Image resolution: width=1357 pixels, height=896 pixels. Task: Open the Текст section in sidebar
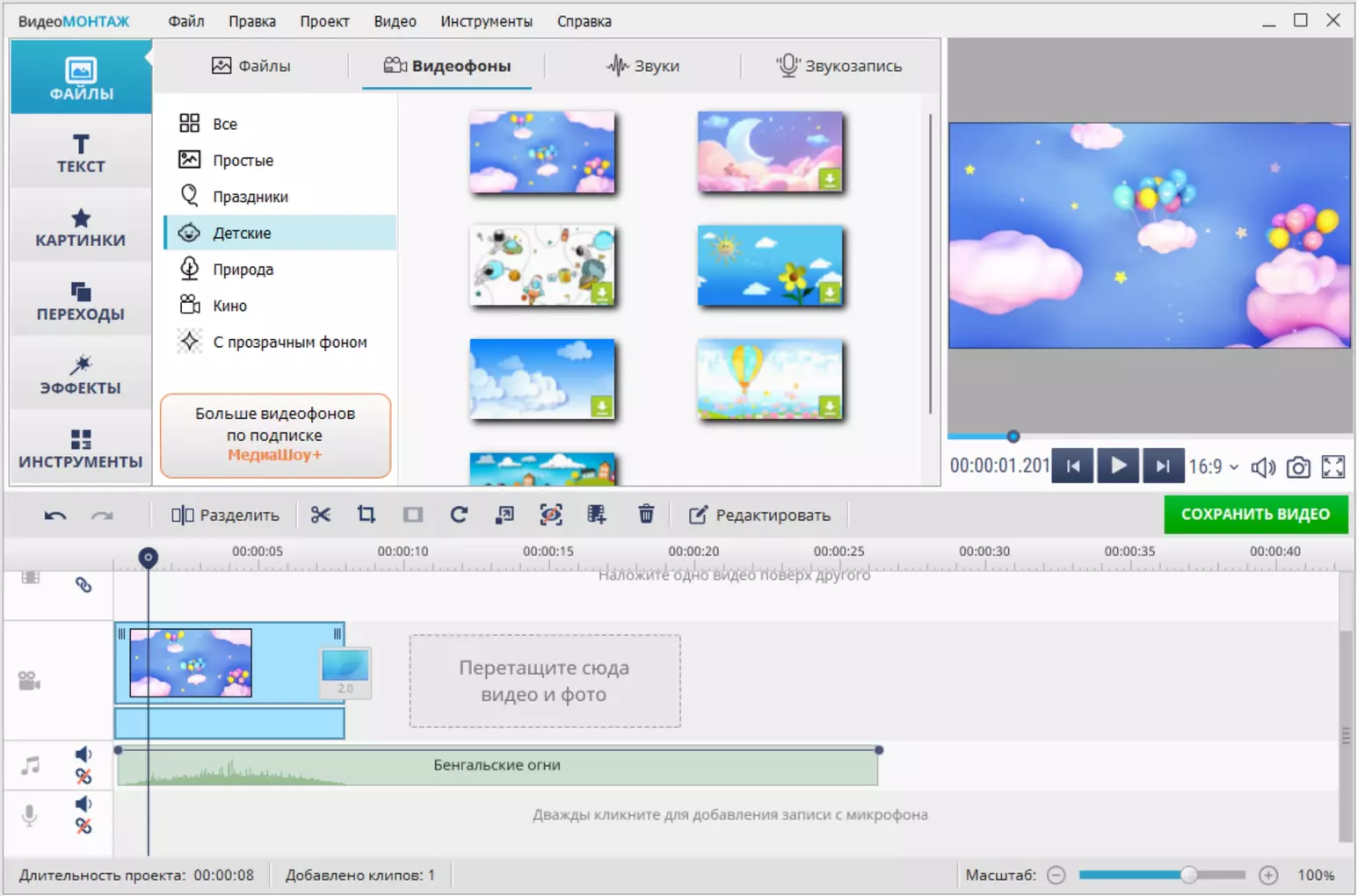pos(81,153)
